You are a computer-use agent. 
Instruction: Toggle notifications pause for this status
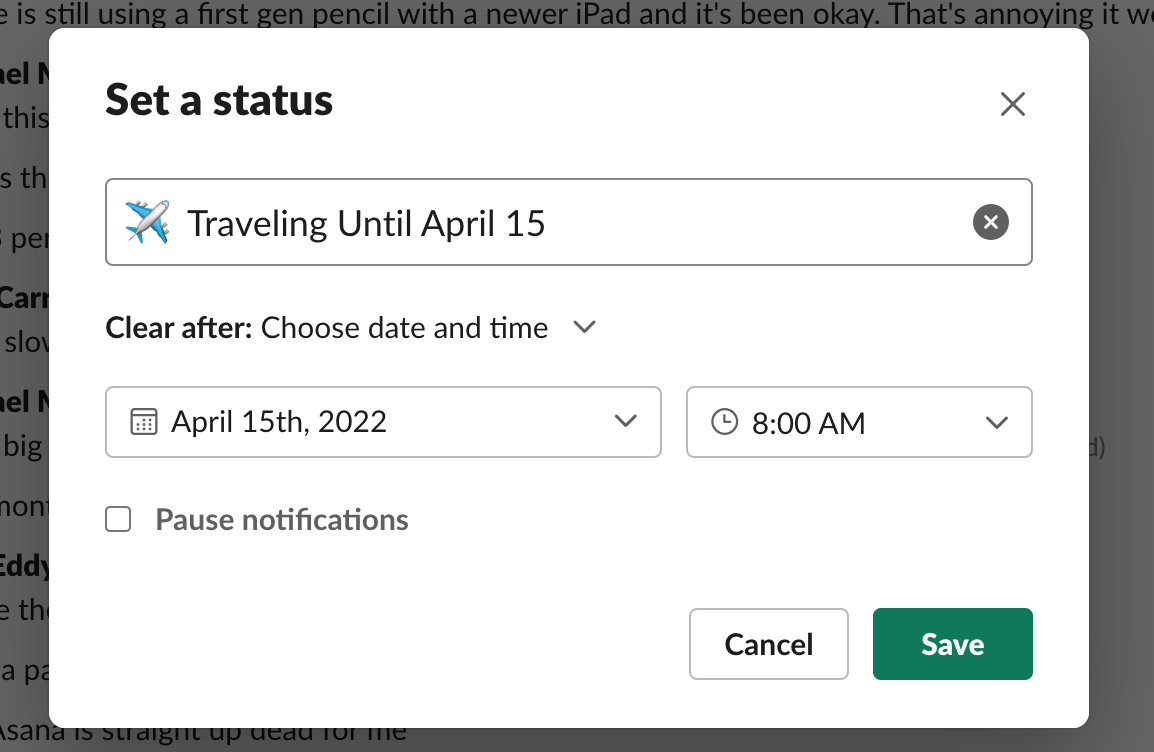[x=118, y=519]
